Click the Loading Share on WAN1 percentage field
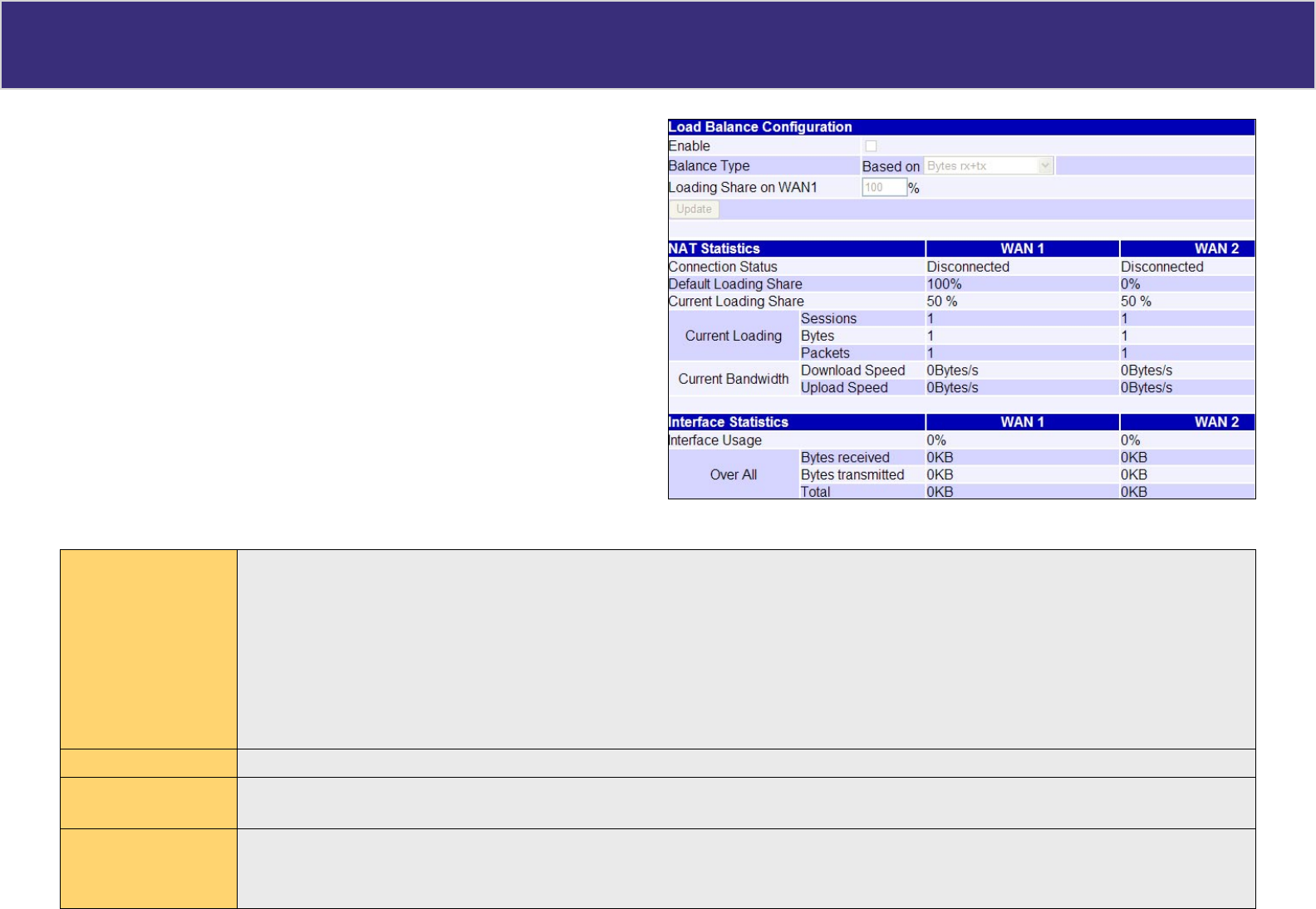 (x=884, y=188)
